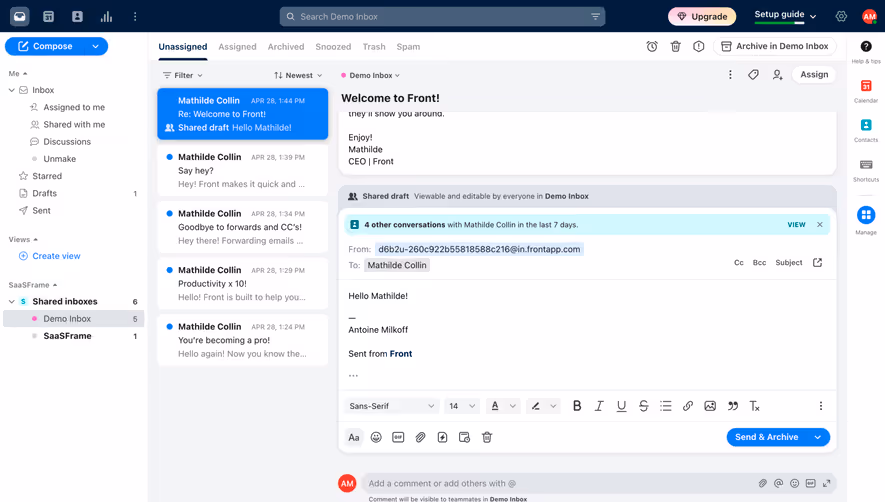Open top bar more options menu

pos(135,16)
